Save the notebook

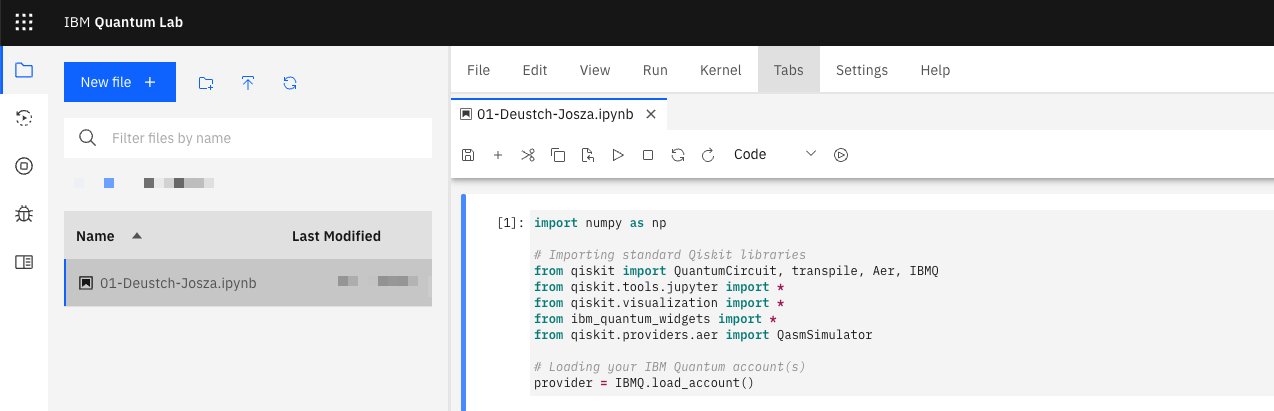468,155
